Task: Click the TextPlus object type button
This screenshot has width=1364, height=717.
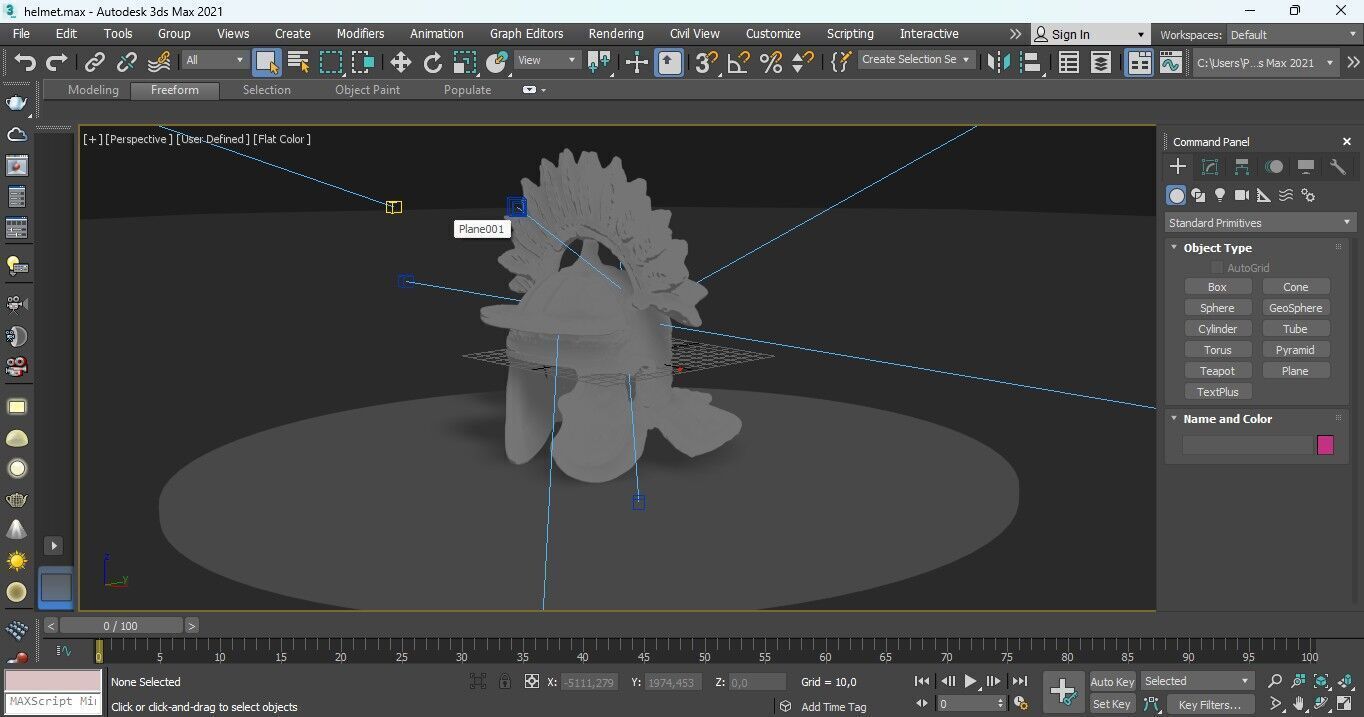Action: pyautogui.click(x=1217, y=392)
